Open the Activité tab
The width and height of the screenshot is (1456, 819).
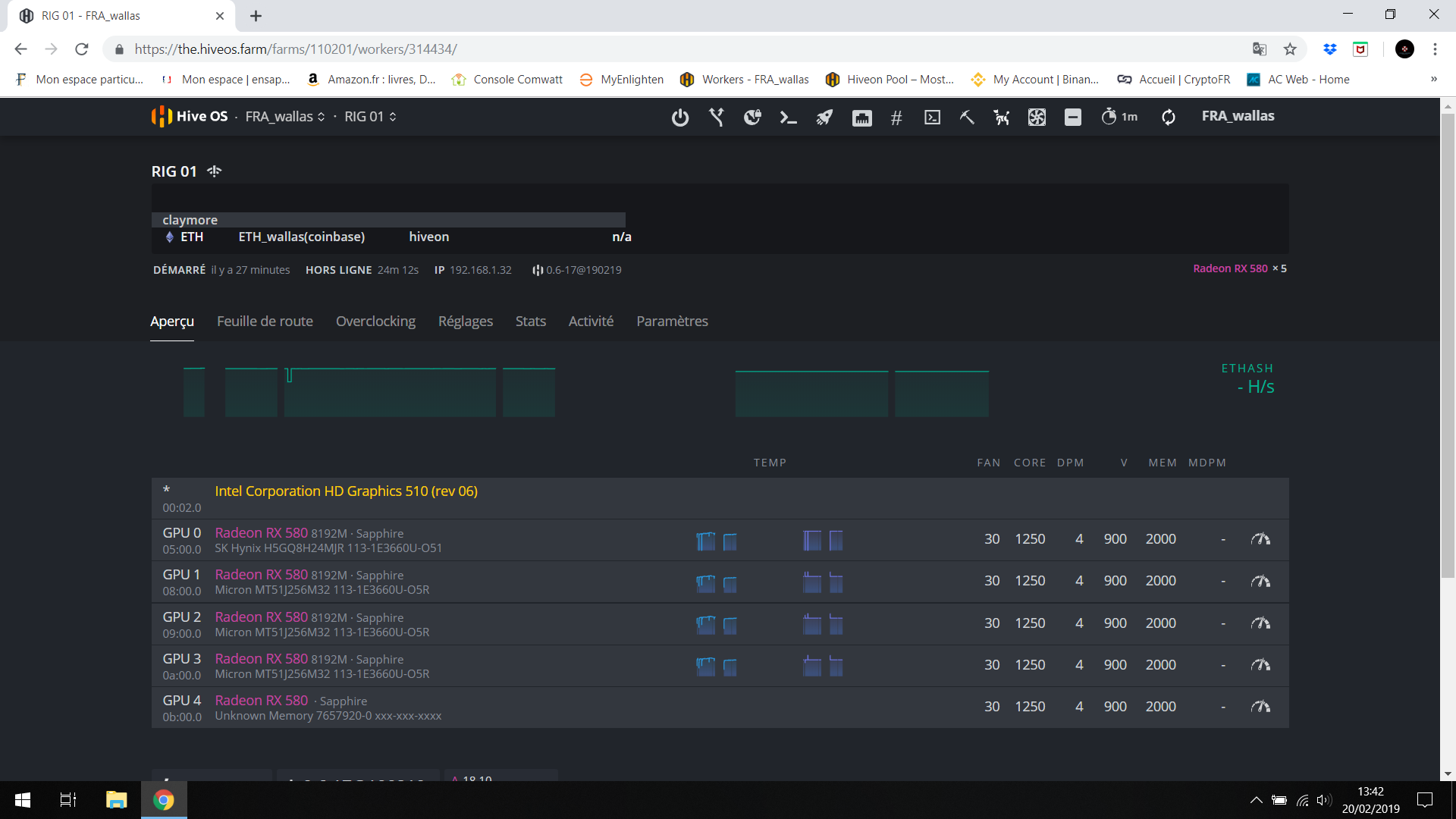[x=591, y=322]
